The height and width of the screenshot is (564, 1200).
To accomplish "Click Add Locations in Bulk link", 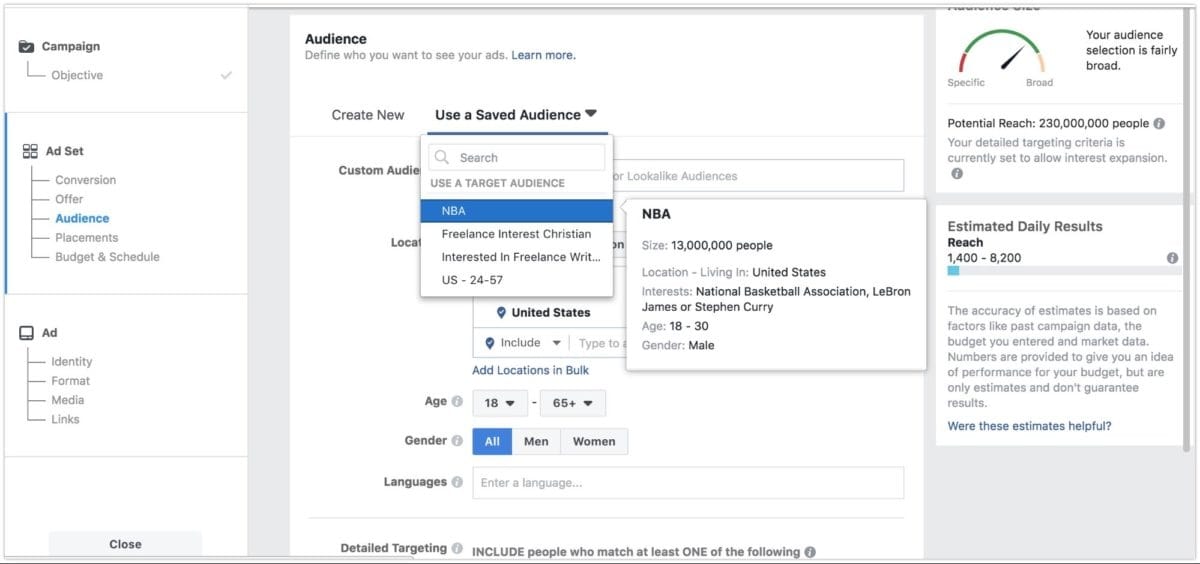I will point(530,370).
